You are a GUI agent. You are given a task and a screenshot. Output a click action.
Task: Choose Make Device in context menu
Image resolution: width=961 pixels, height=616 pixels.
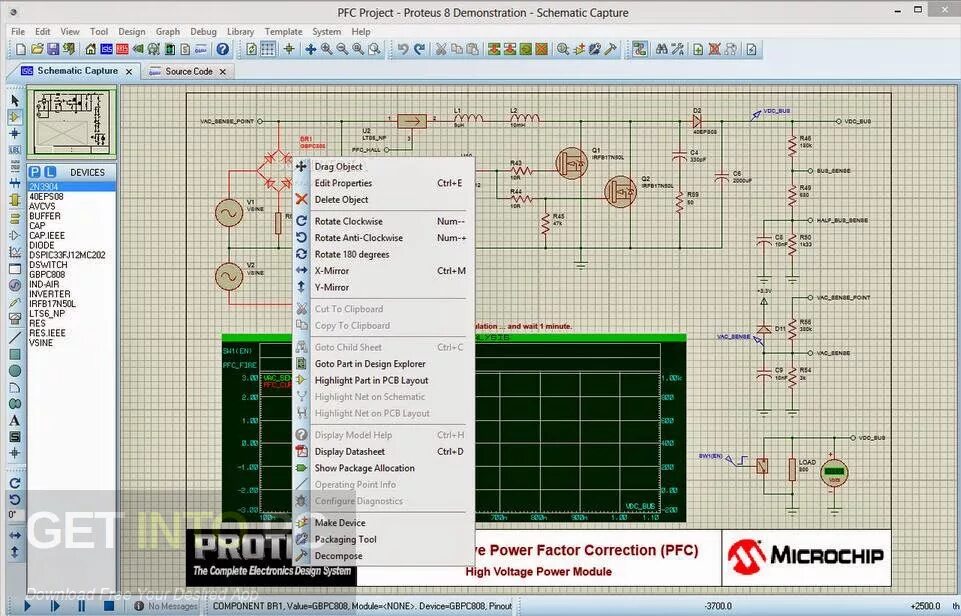coord(383,522)
